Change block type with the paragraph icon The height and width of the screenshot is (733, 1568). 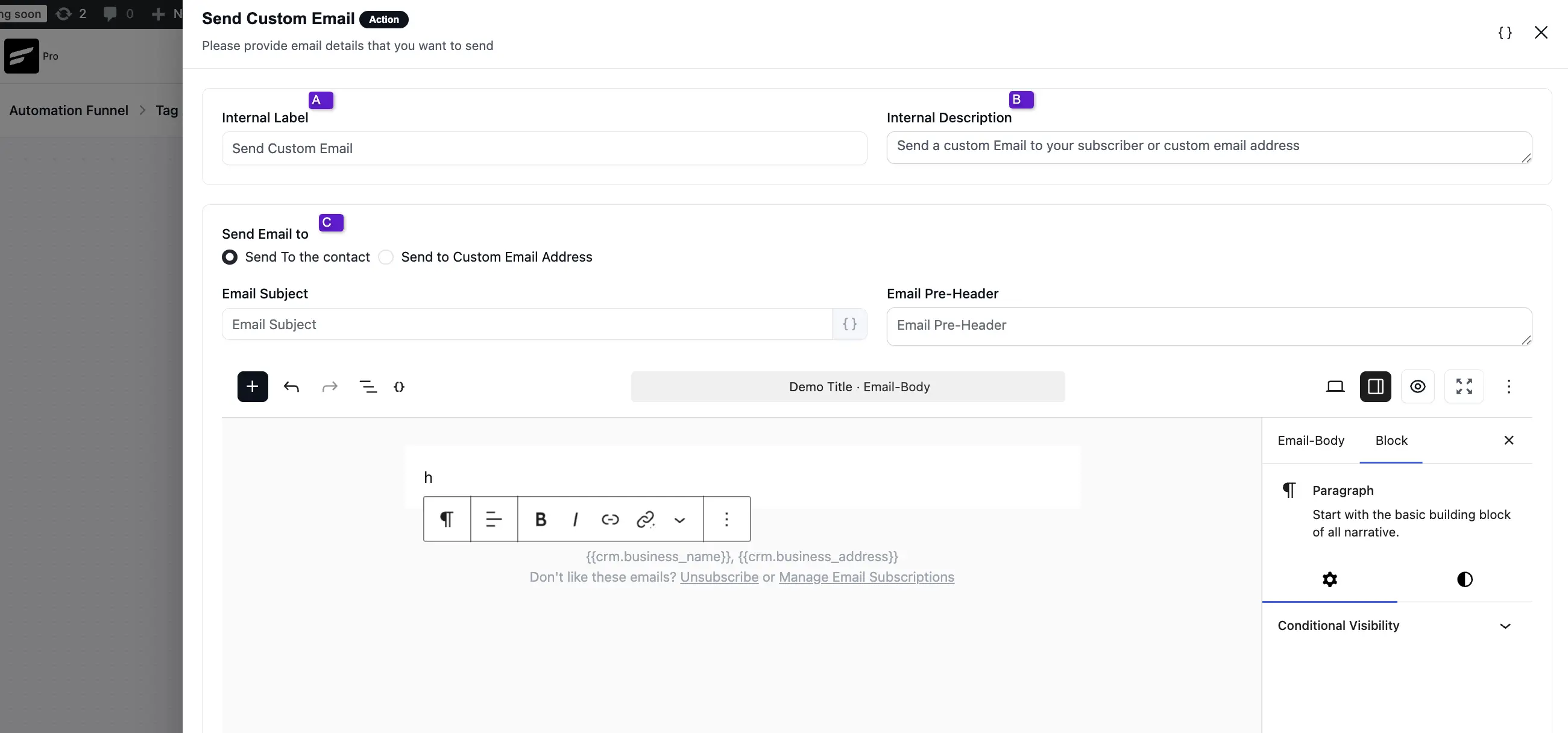point(447,520)
